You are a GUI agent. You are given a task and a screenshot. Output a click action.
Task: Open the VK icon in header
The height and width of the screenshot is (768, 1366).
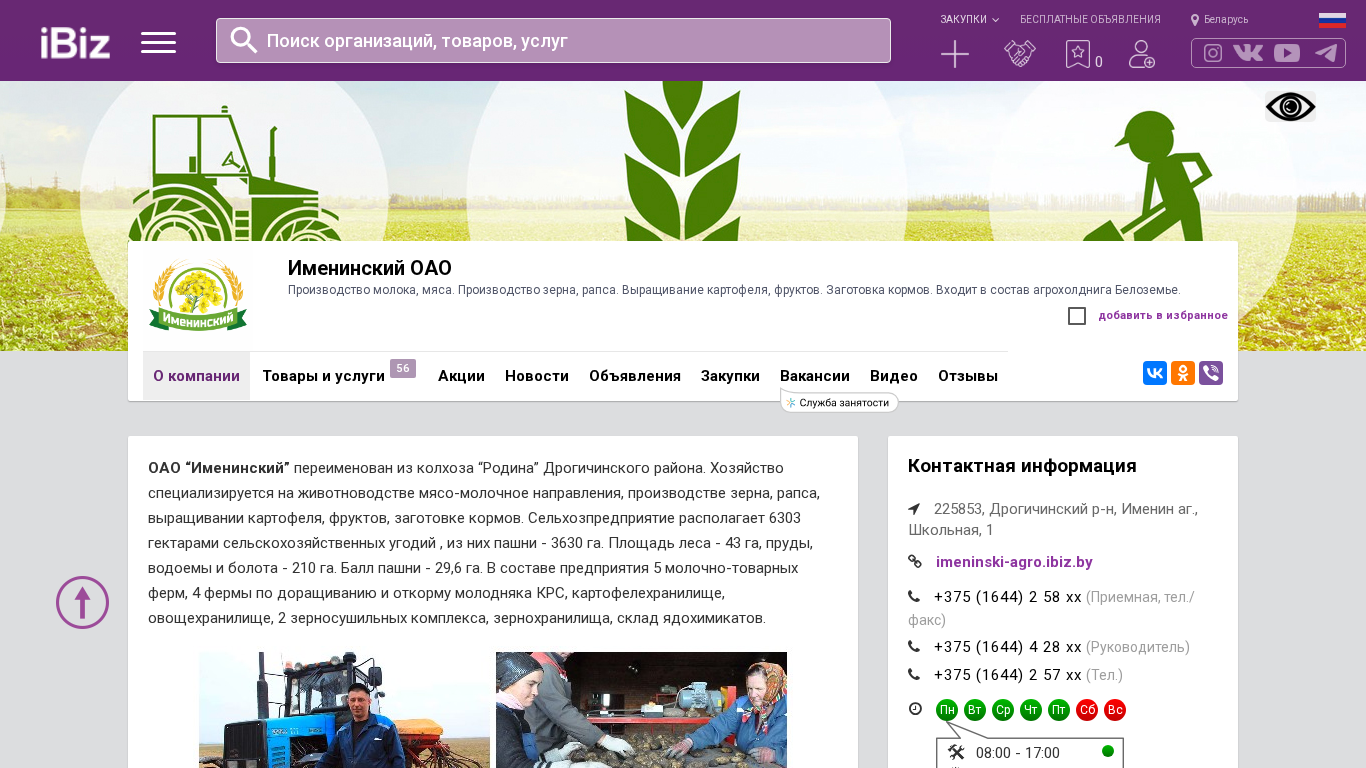[1248, 53]
